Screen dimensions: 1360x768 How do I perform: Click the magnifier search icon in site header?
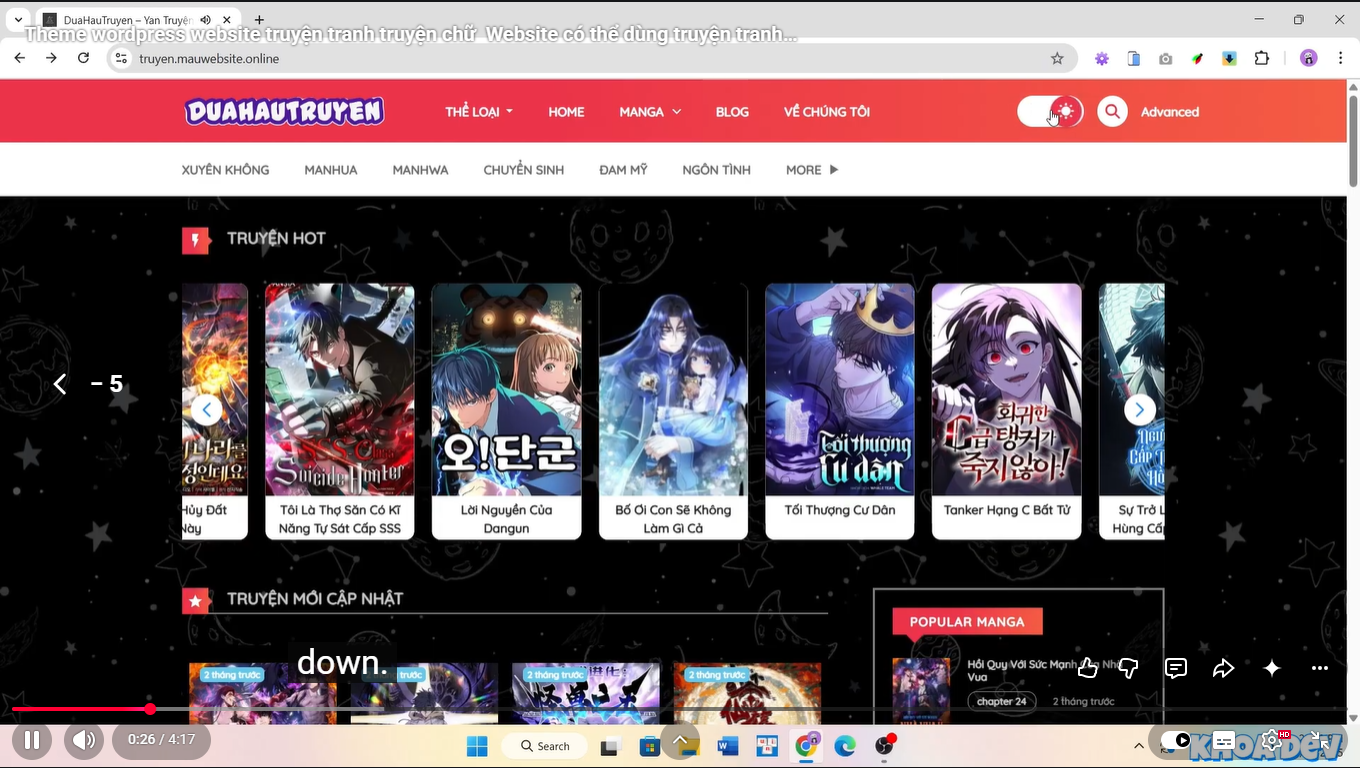[x=1112, y=112]
